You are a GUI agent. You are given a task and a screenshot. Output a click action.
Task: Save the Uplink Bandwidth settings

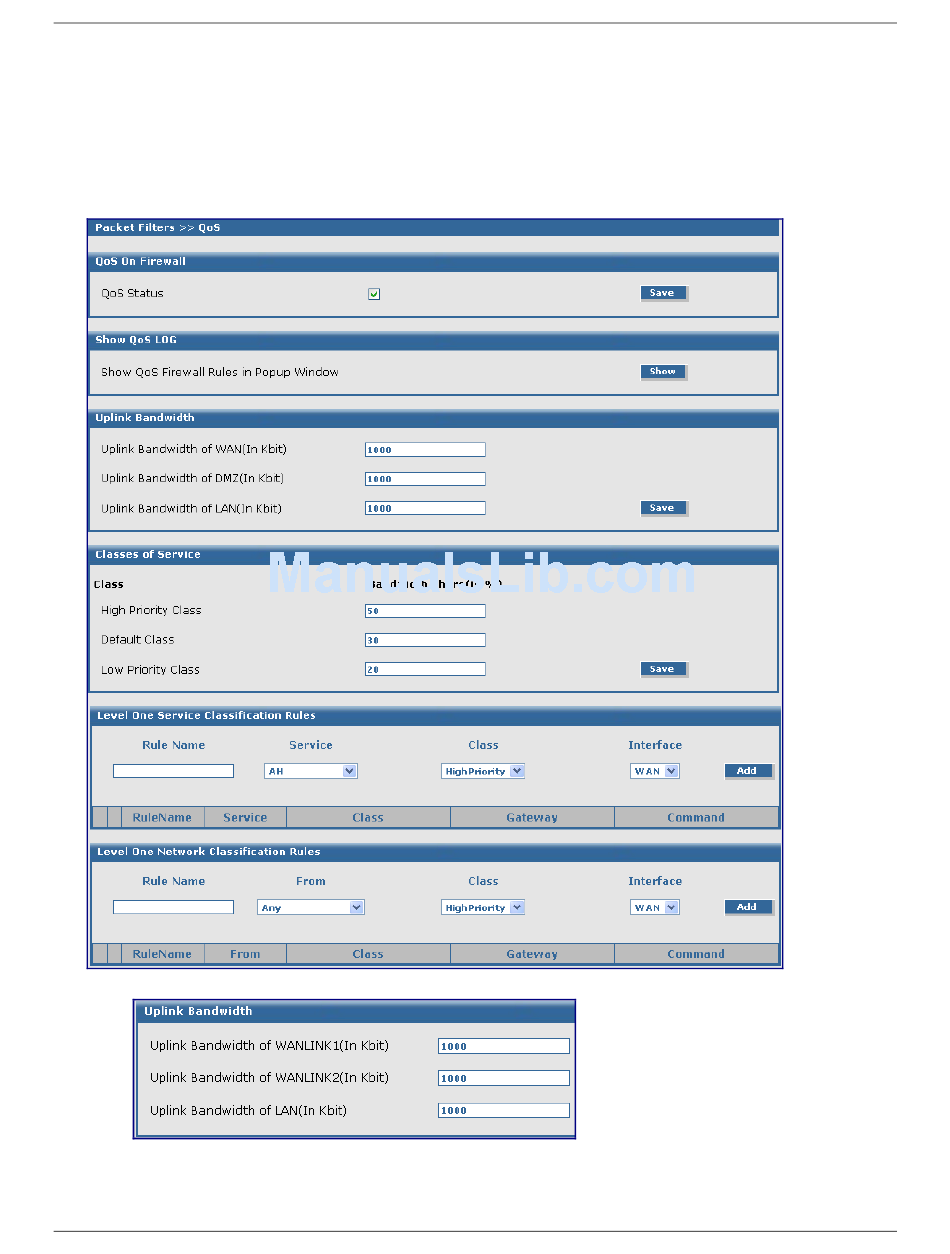click(662, 508)
